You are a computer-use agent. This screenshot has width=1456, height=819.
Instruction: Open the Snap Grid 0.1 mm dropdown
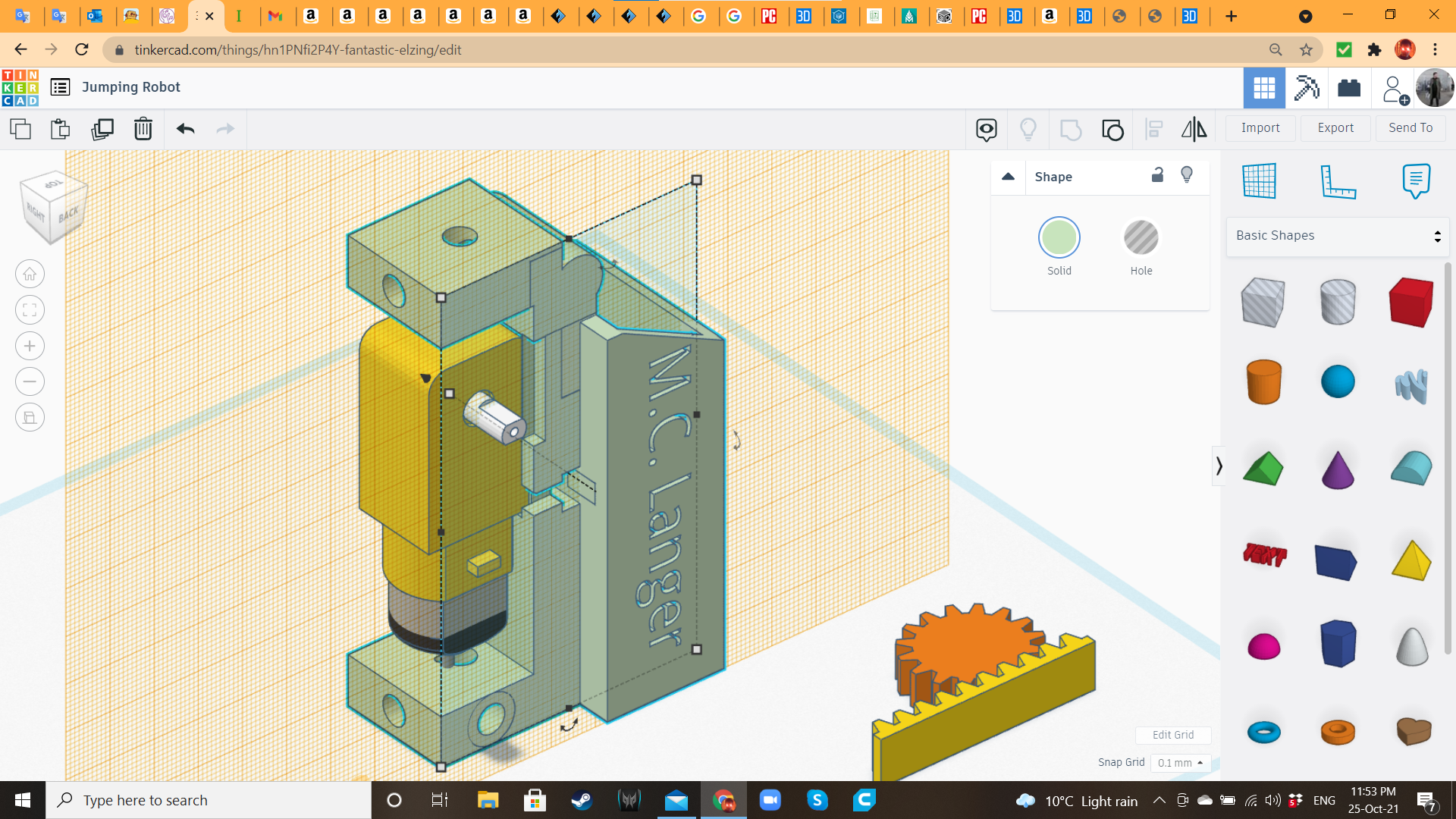point(1180,763)
